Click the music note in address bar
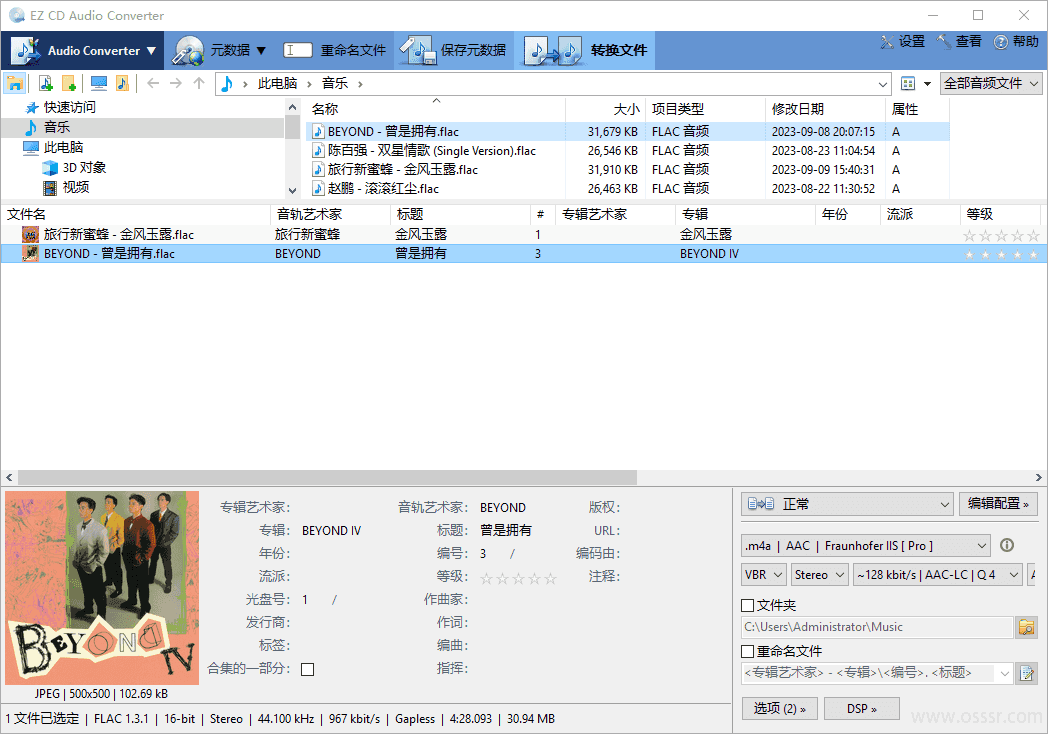This screenshot has width=1048, height=734. (x=227, y=84)
